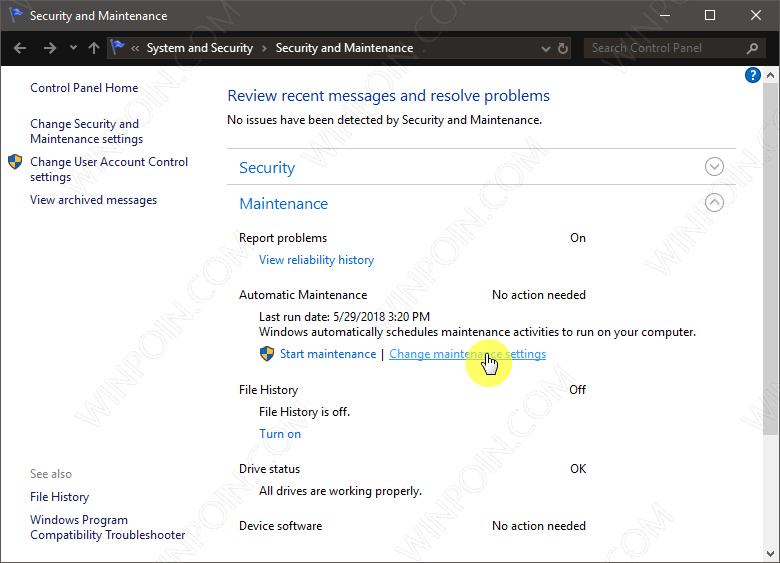780x563 pixels.
Task: Click Start maintenance link
Action: [328, 354]
